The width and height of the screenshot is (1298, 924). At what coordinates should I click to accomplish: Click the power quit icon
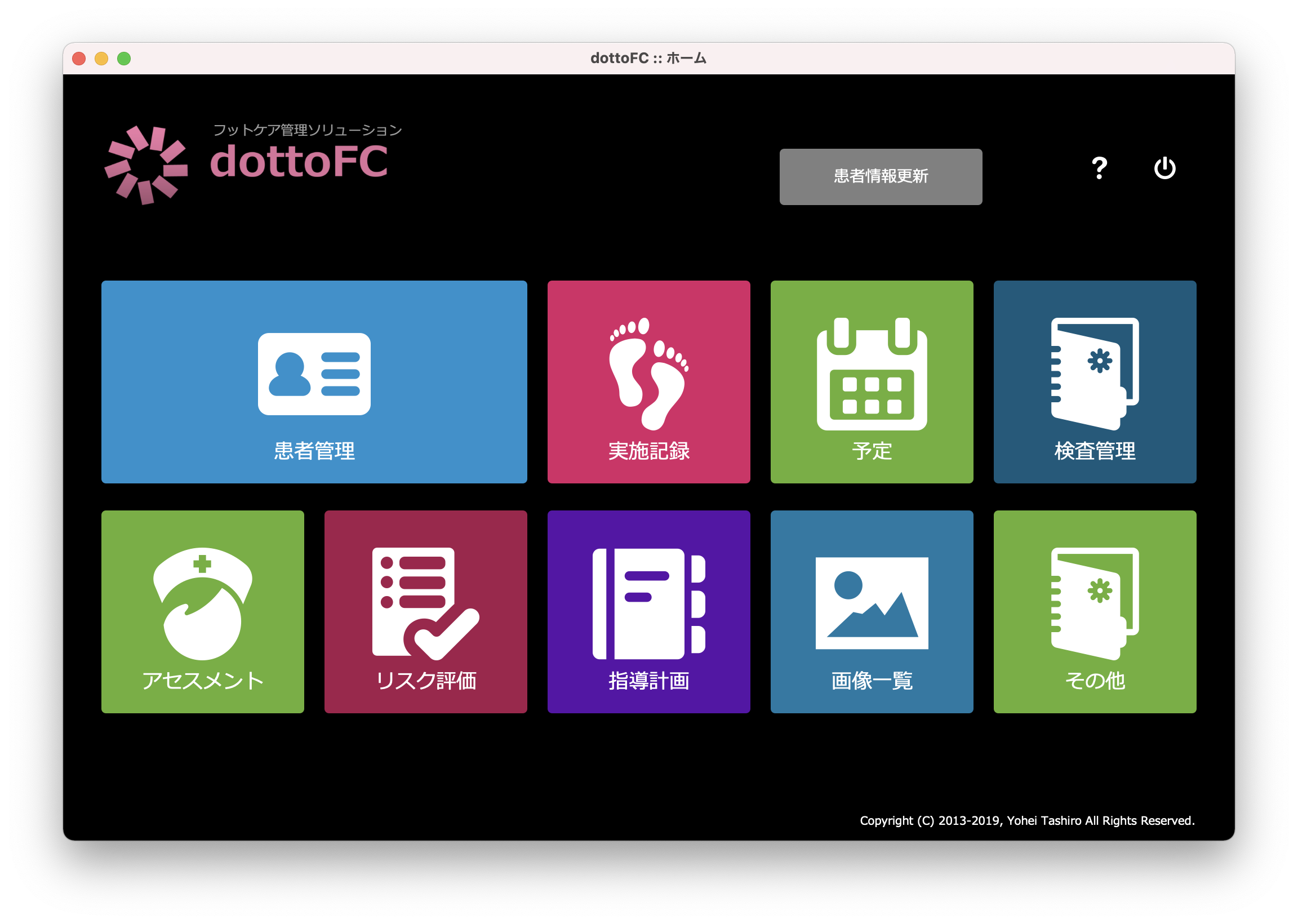(1164, 168)
